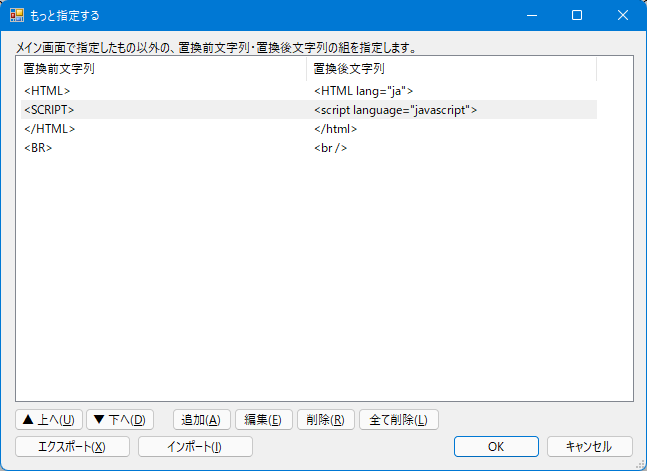This screenshot has height=471, width=647.
Task: Select the <BR> row
Action: click(38, 148)
